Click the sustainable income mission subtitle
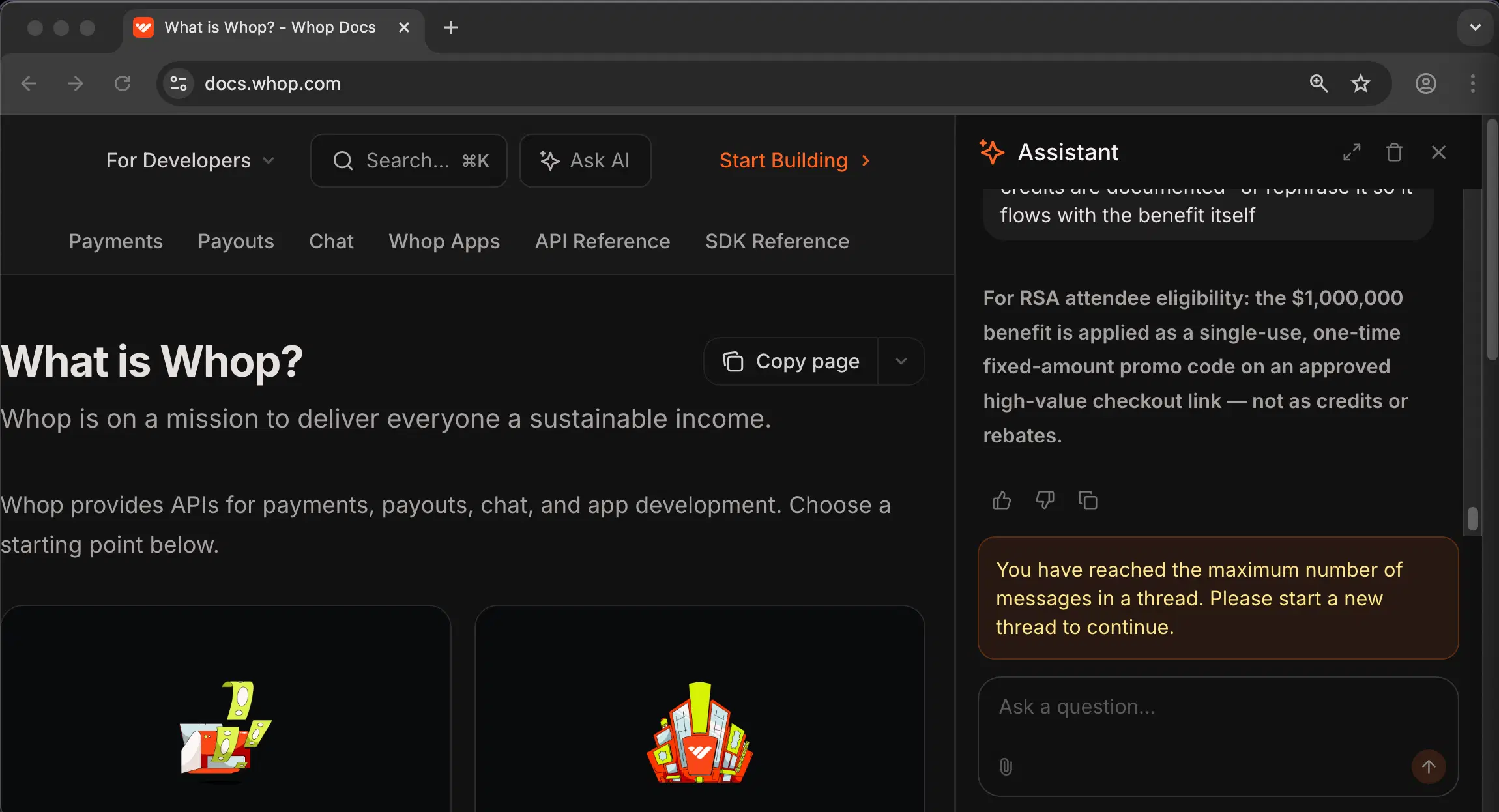Image resolution: width=1499 pixels, height=812 pixels. (x=386, y=418)
